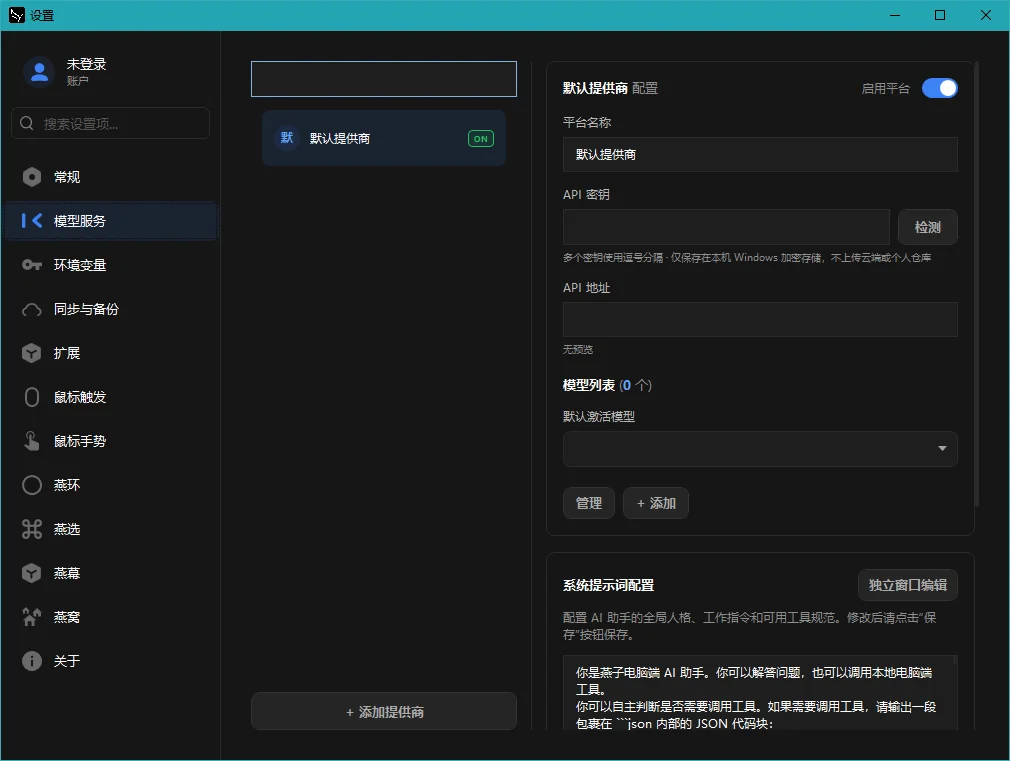
Task: Select the 默认提供商 provider card
Action: pyautogui.click(x=384, y=138)
